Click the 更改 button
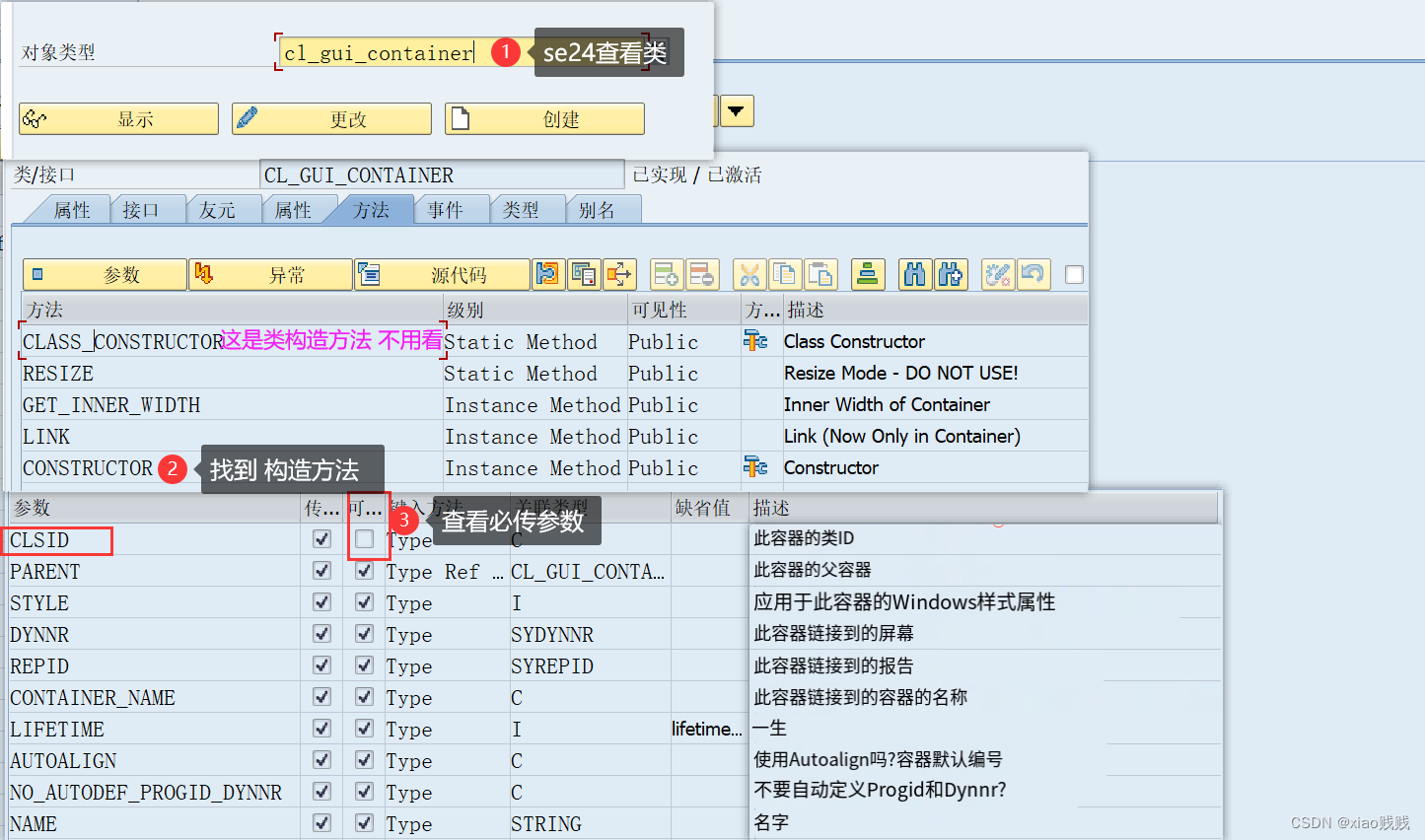This screenshot has width=1425, height=840. [x=331, y=119]
